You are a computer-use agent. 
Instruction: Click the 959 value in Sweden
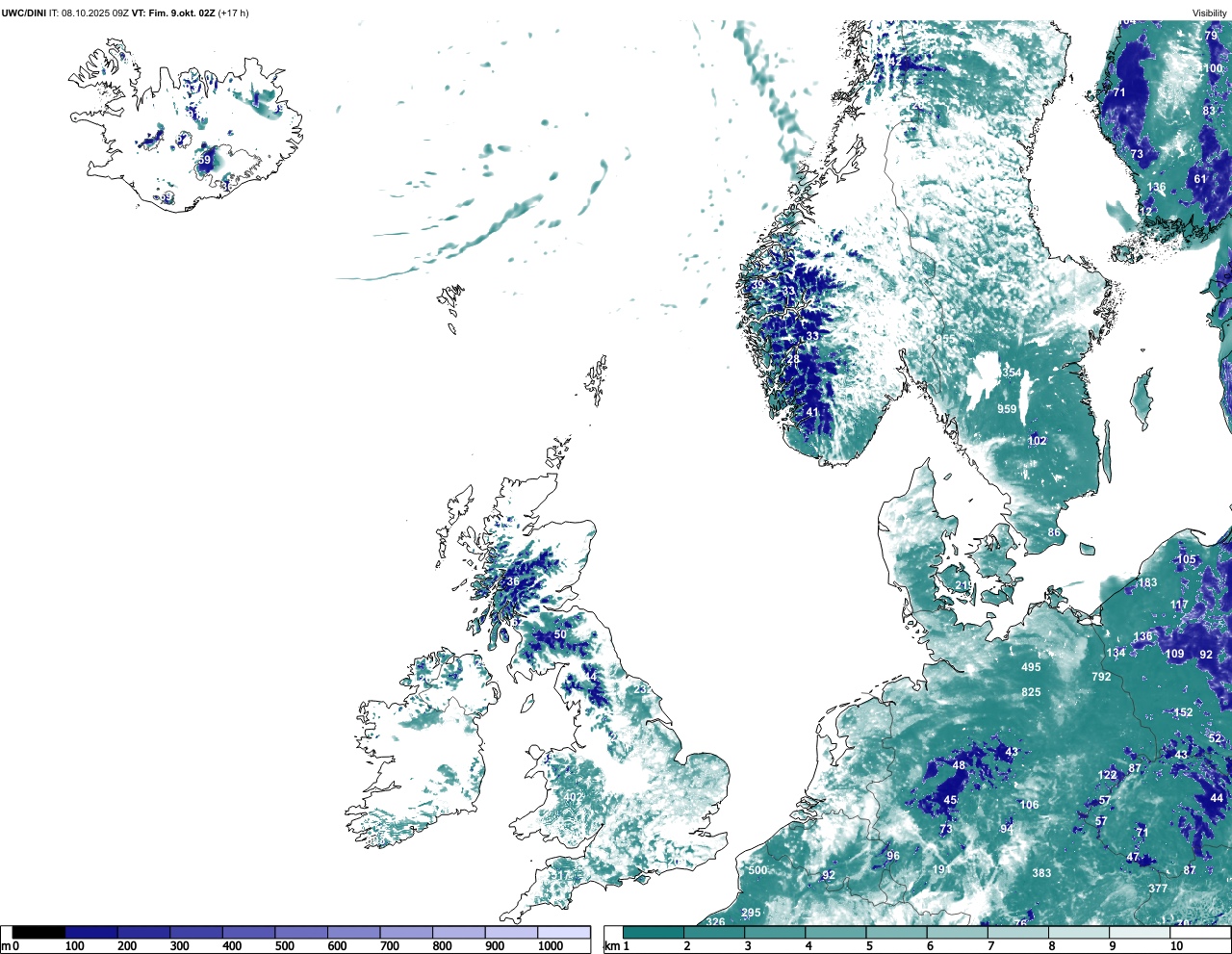point(1007,409)
